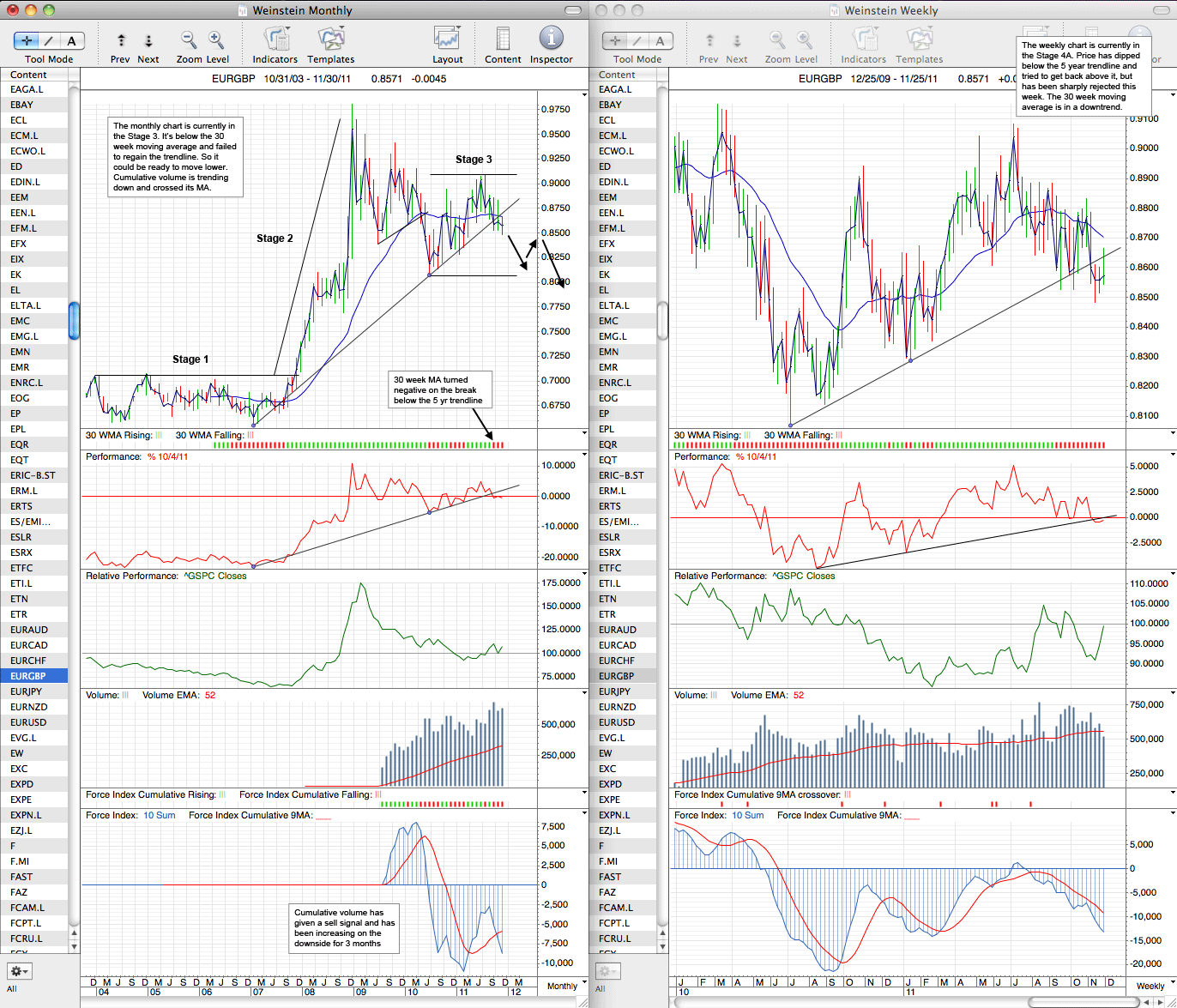Click the Prev arrow in Weinstein Monthly toolbar

point(121,40)
